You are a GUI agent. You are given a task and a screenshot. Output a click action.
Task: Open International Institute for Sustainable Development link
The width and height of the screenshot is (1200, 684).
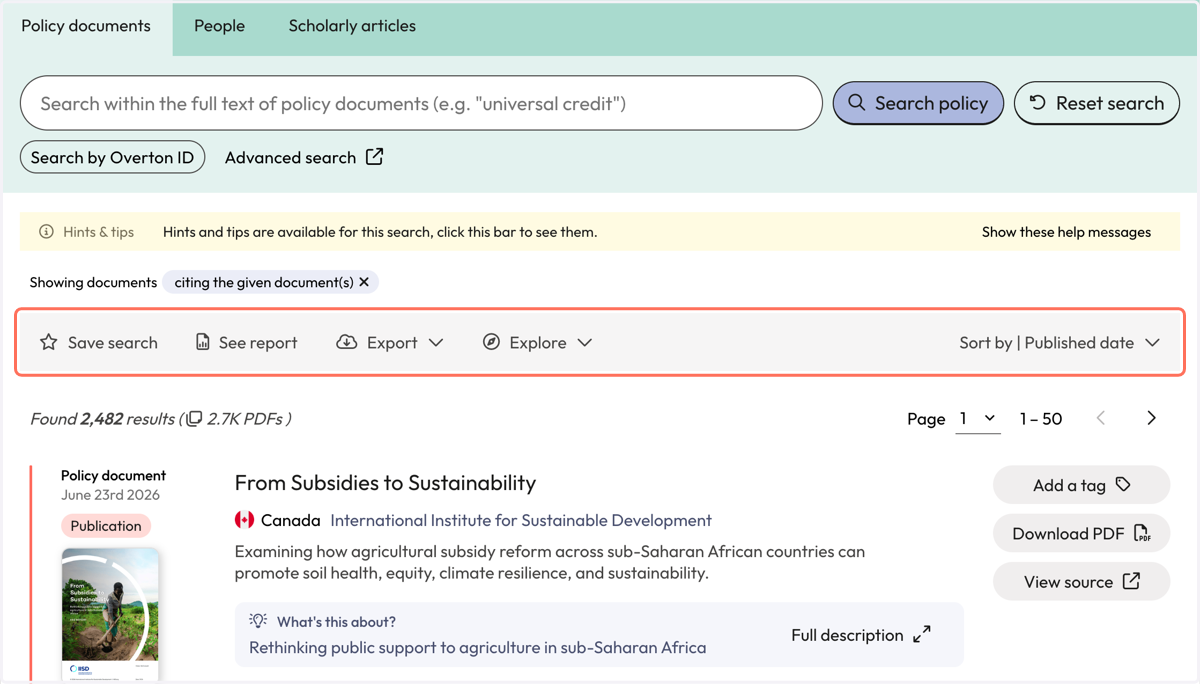pyautogui.click(x=521, y=520)
